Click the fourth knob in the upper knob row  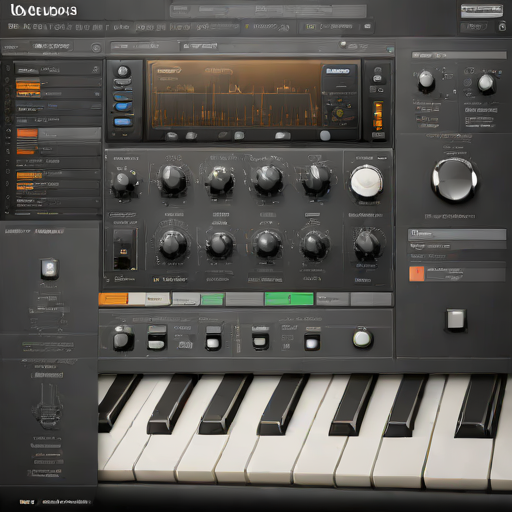tap(268, 179)
